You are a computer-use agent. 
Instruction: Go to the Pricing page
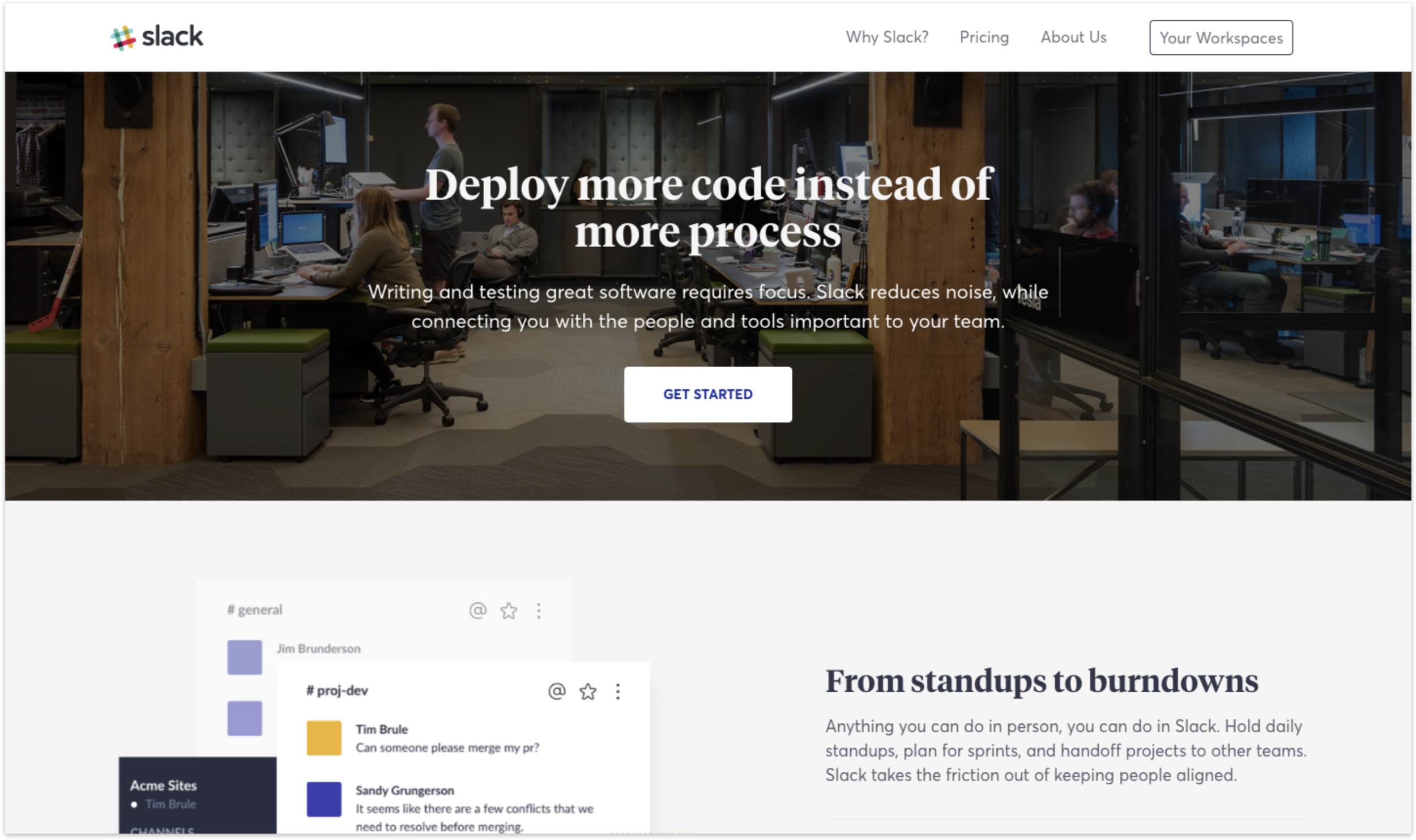coord(984,37)
